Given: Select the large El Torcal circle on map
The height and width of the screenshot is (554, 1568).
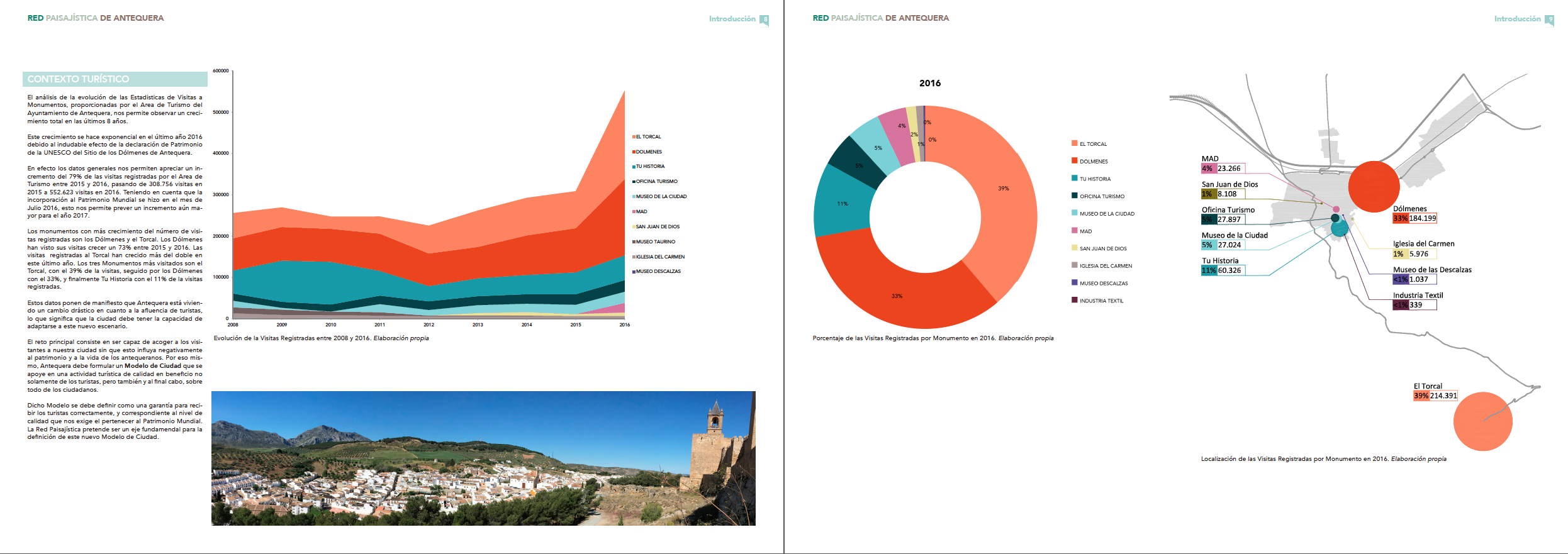Looking at the screenshot, I should coord(1482,421).
